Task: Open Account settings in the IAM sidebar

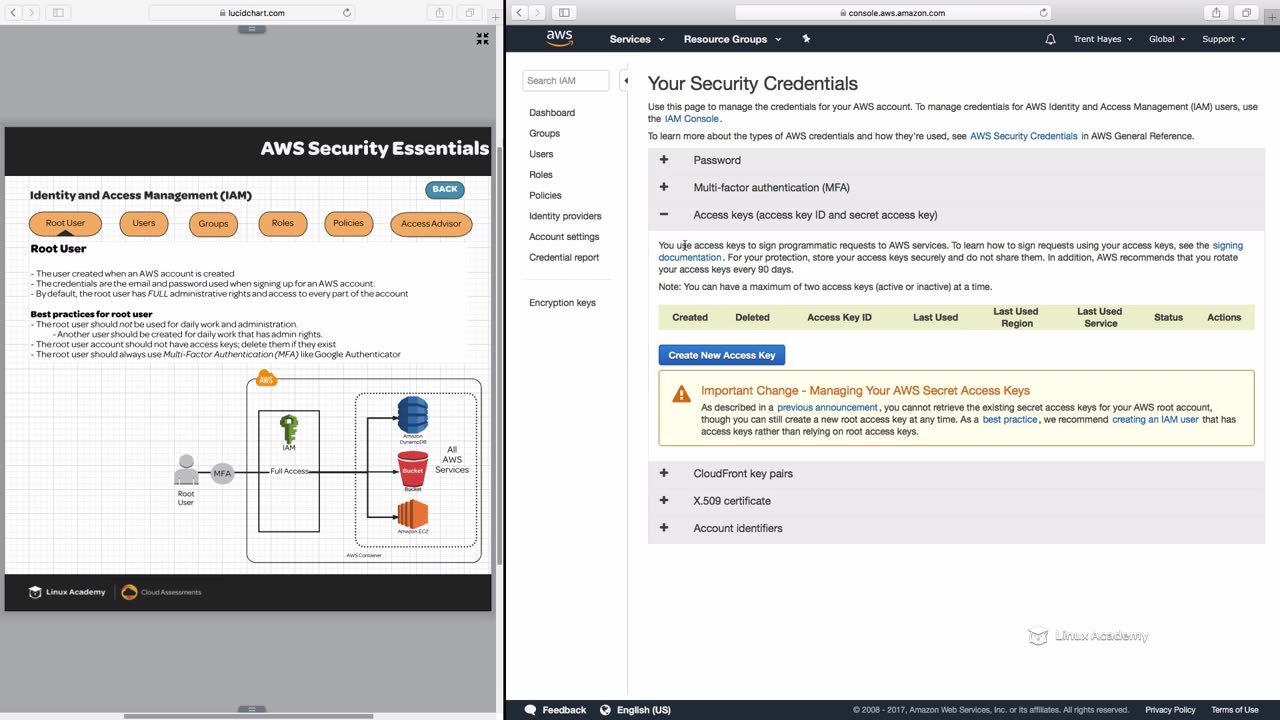Action: point(564,237)
